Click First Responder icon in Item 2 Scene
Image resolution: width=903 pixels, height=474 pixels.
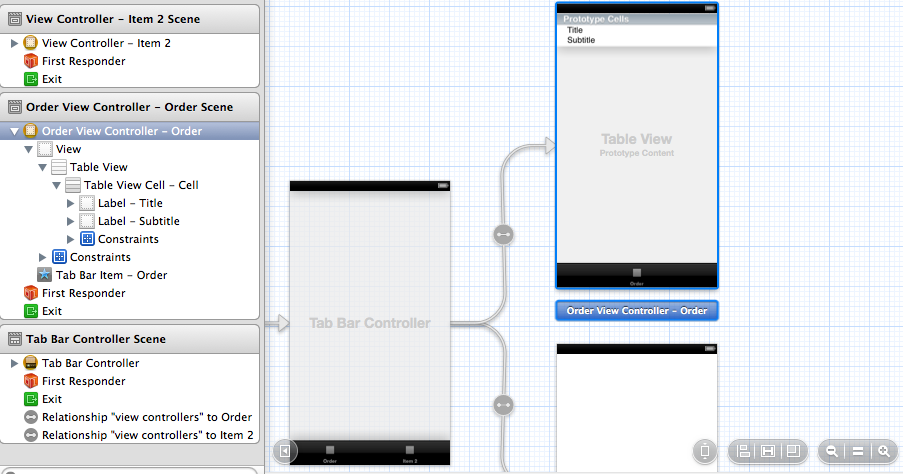(x=31, y=61)
